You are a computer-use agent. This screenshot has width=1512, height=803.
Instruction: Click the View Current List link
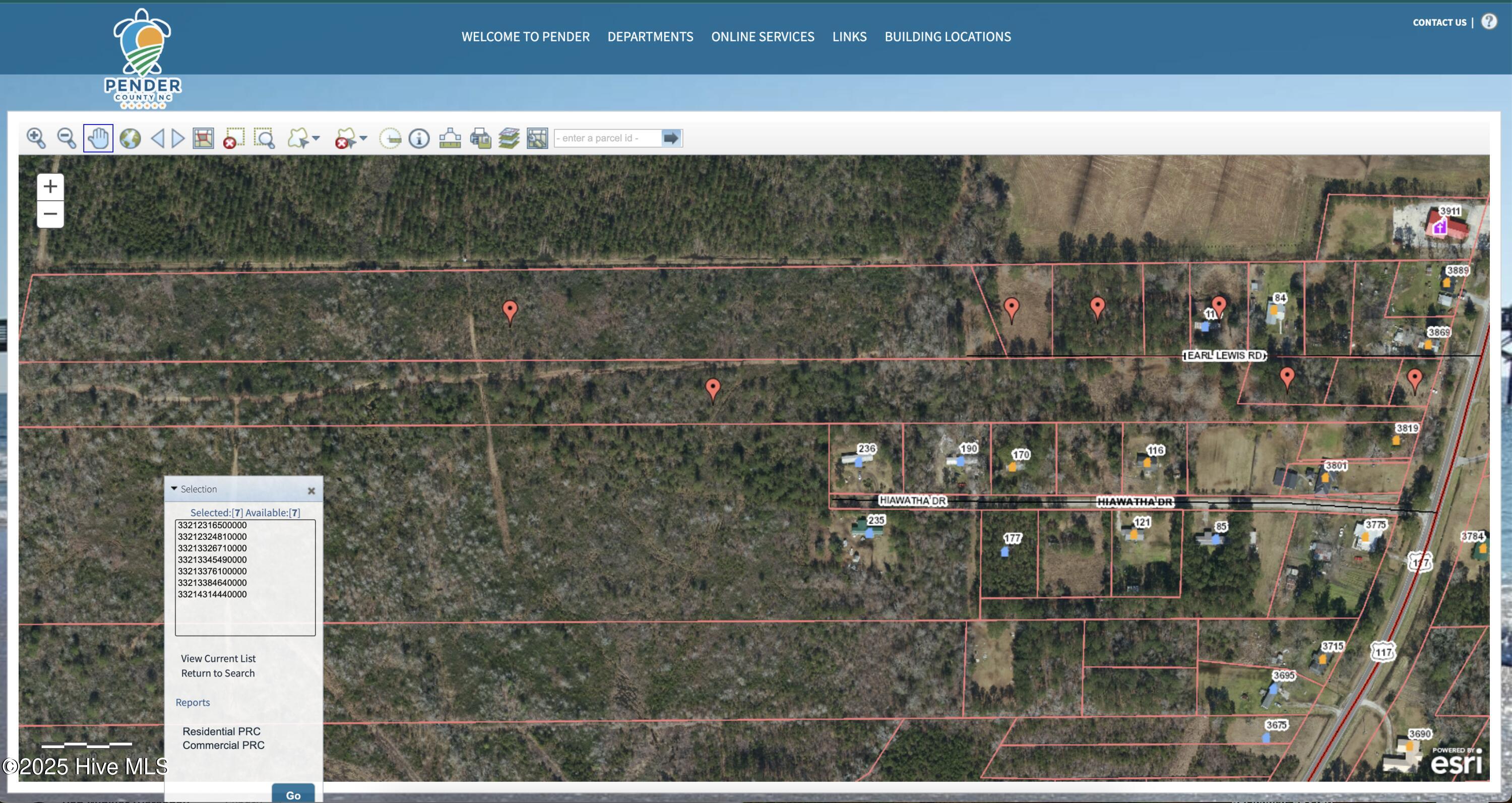218,658
